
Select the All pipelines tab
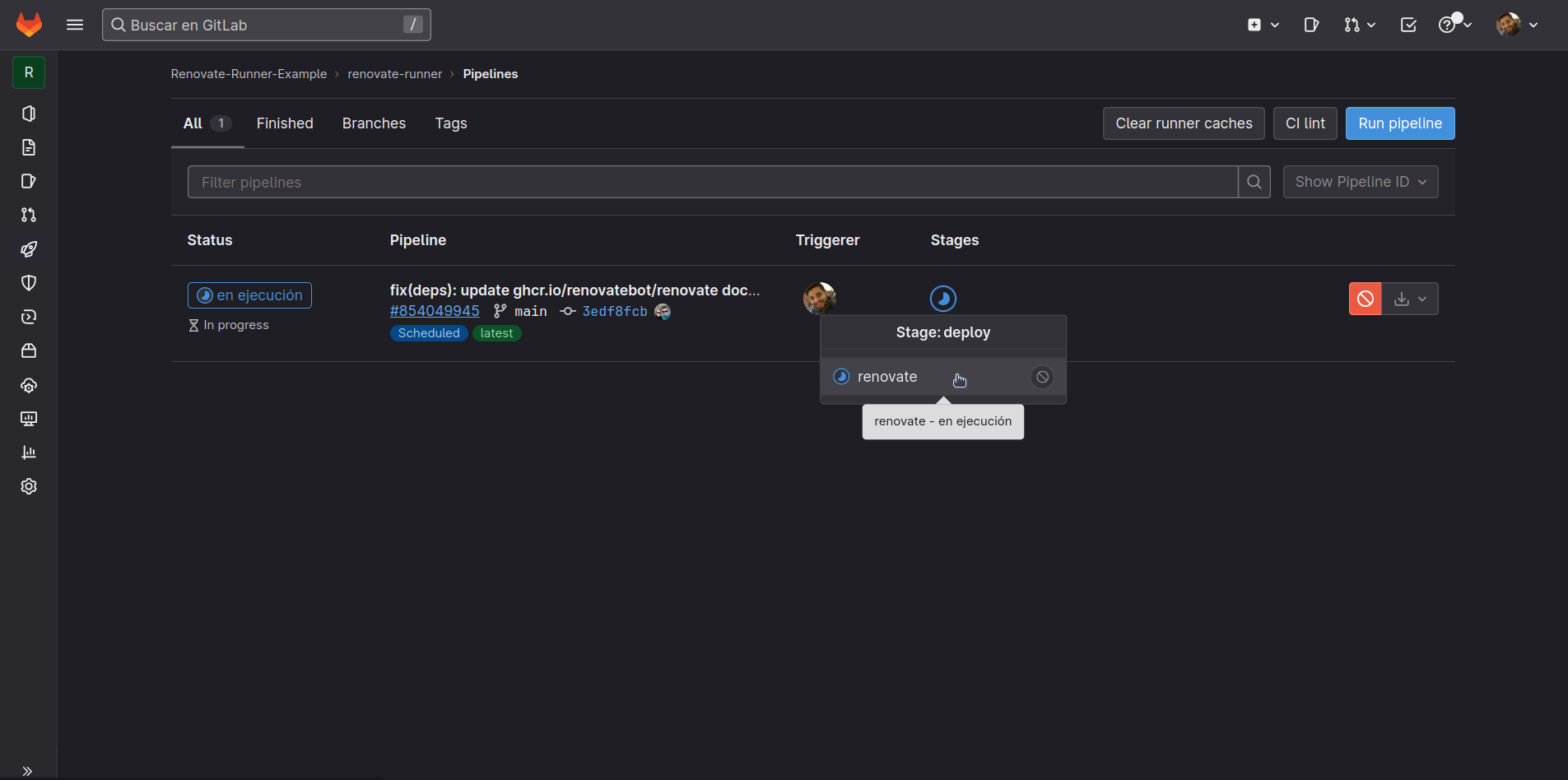207,123
